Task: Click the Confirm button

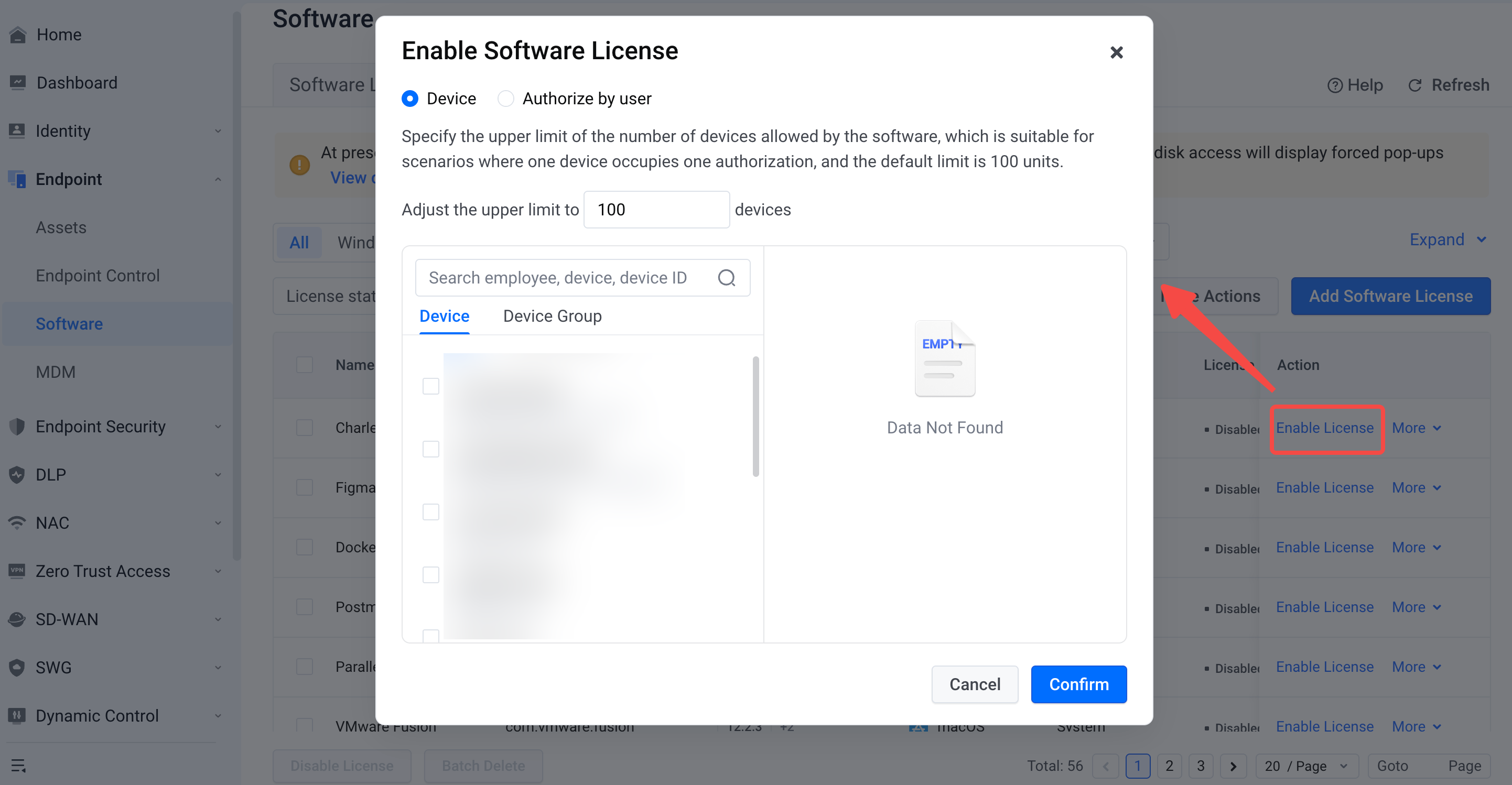Action: point(1078,684)
